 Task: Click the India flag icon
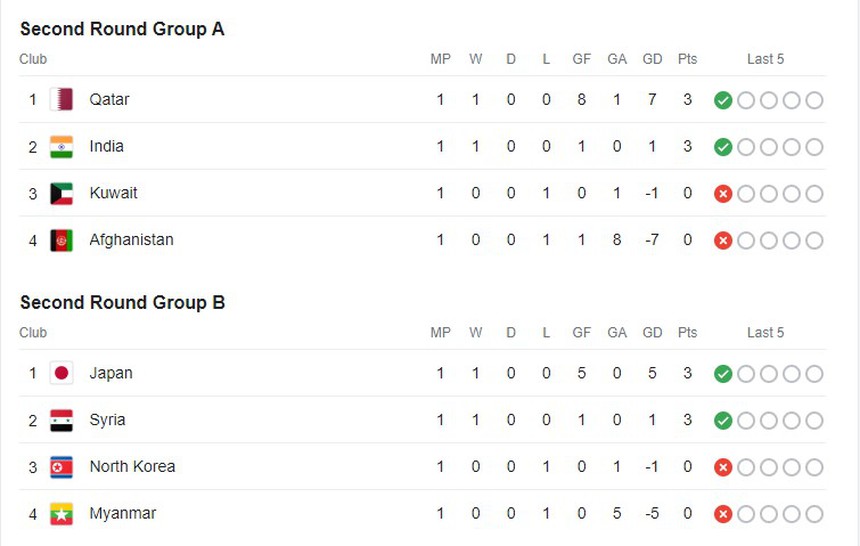[62, 147]
